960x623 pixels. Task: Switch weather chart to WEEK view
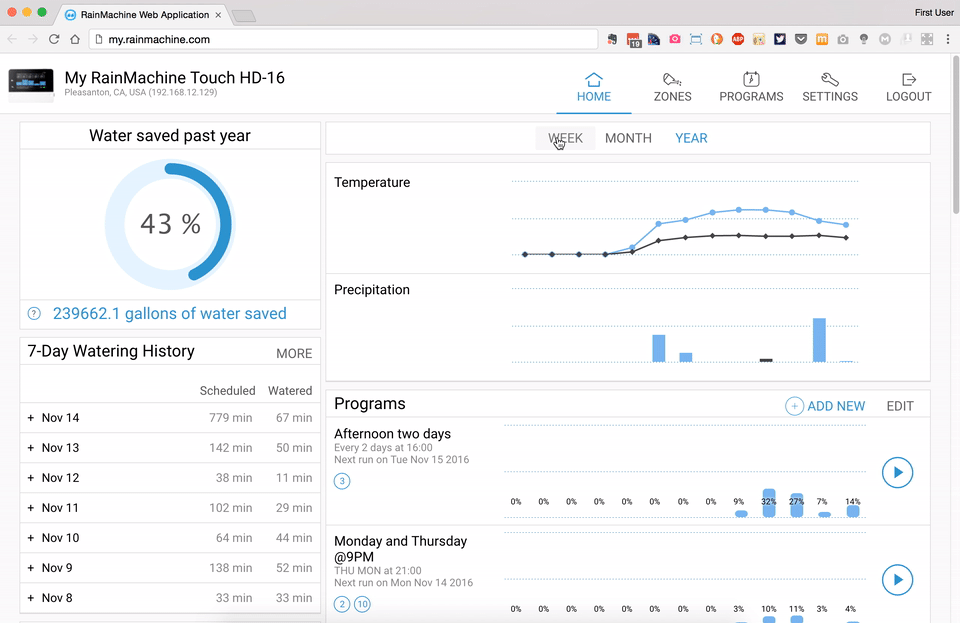pyautogui.click(x=565, y=138)
